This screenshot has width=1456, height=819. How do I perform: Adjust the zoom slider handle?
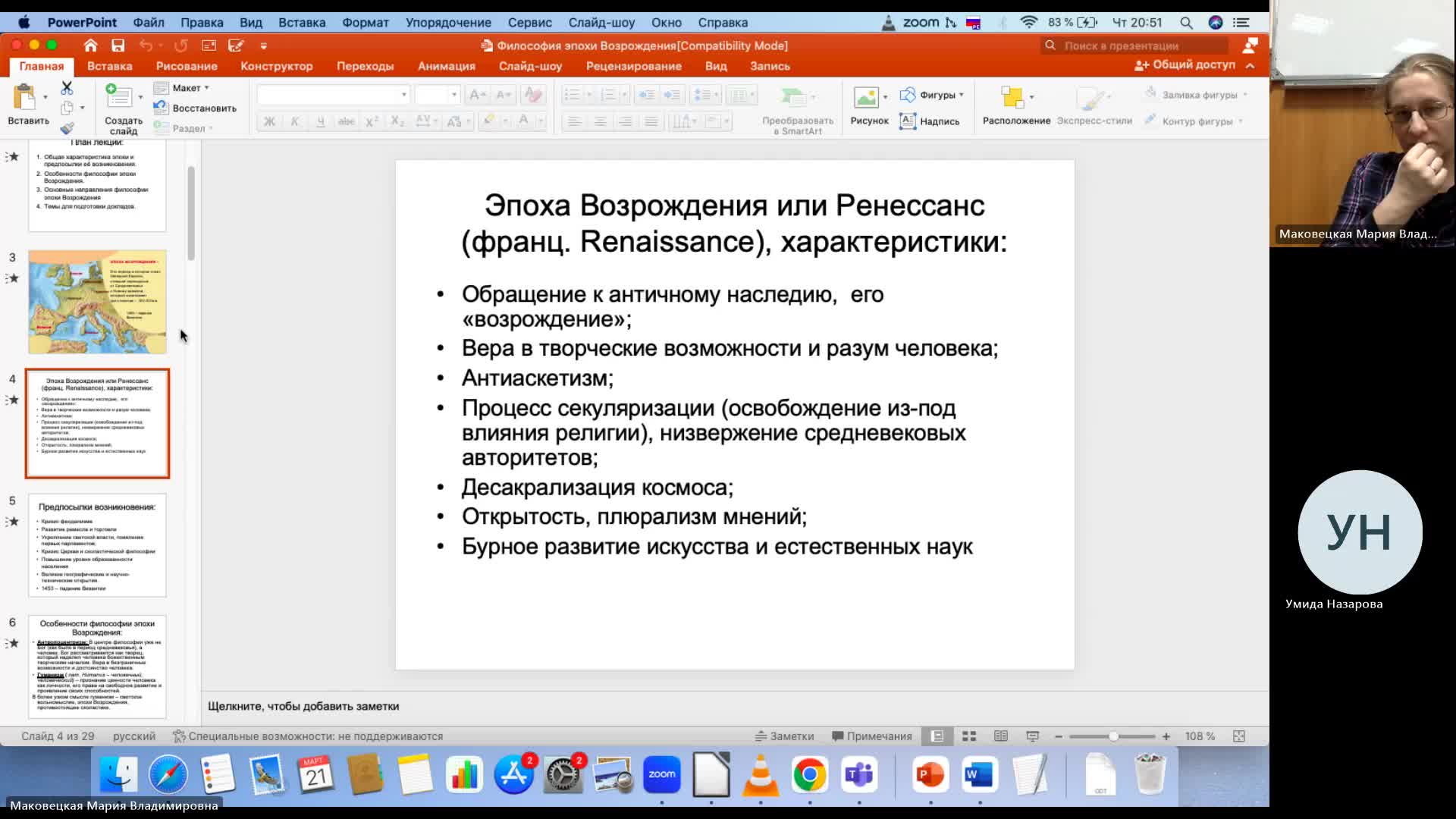[x=1113, y=736]
